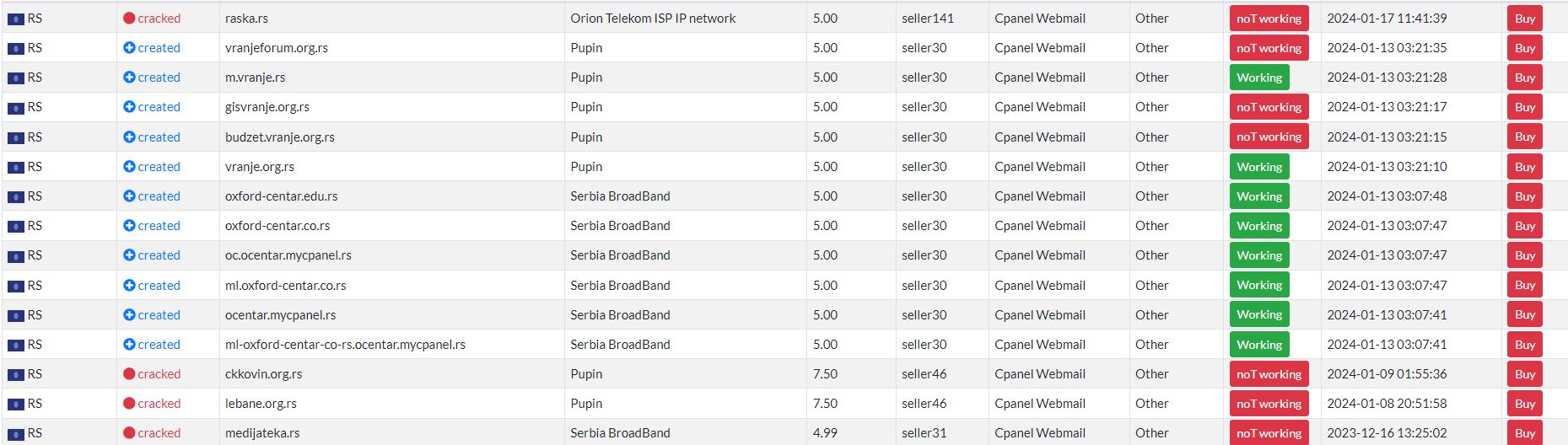Click the flag icon in the raska.rs row
This screenshot has height=445, width=1568.
pos(15,19)
